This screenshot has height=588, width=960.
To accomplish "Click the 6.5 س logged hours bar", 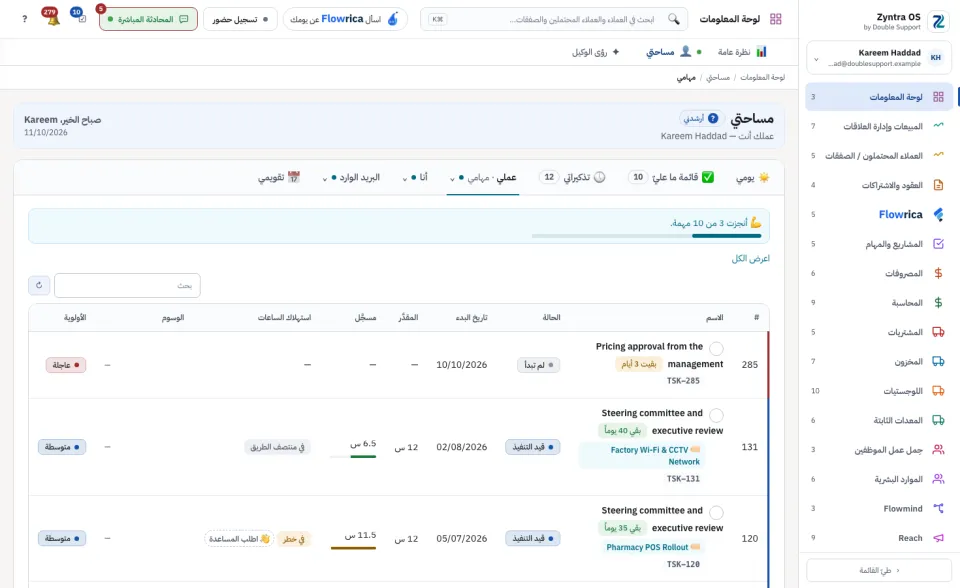I will 353,456.
